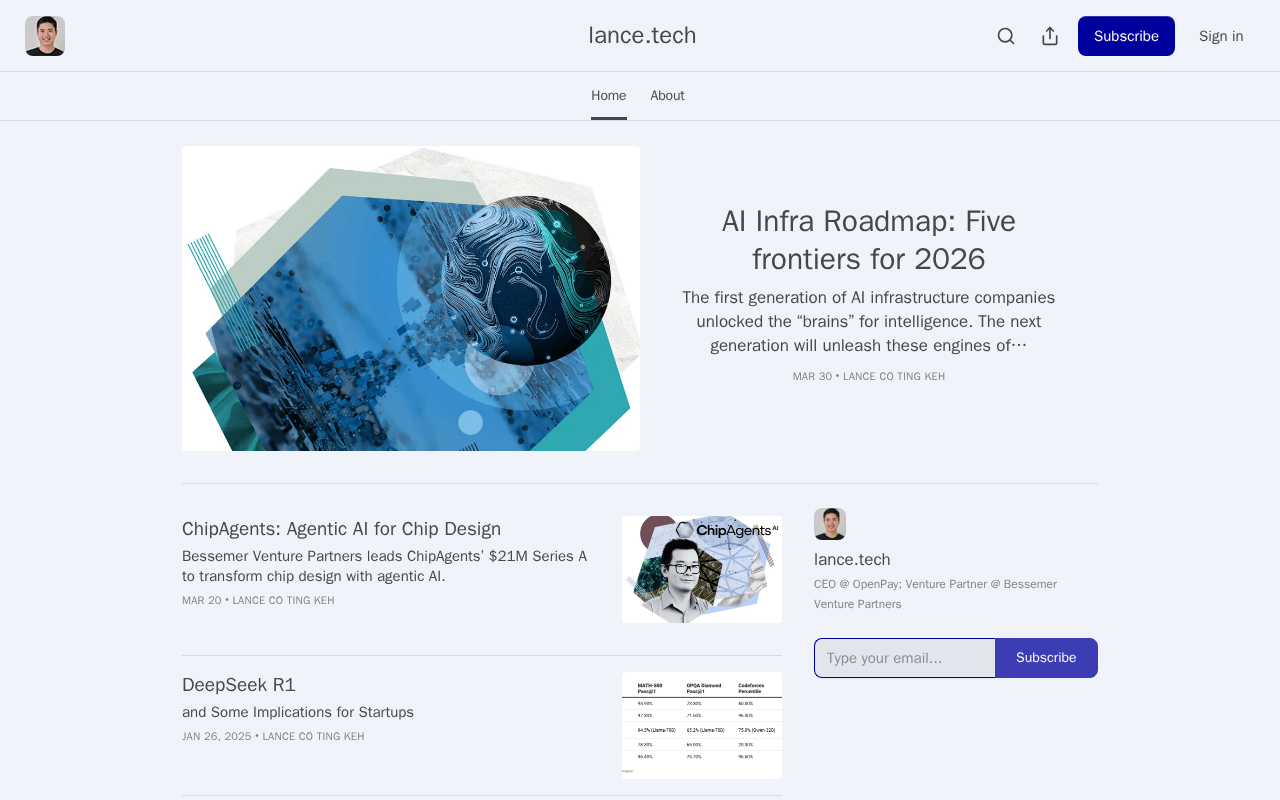Image resolution: width=1280 pixels, height=800 pixels.
Task: Open the 'DeepSeek R1' post title
Action: pos(239,685)
